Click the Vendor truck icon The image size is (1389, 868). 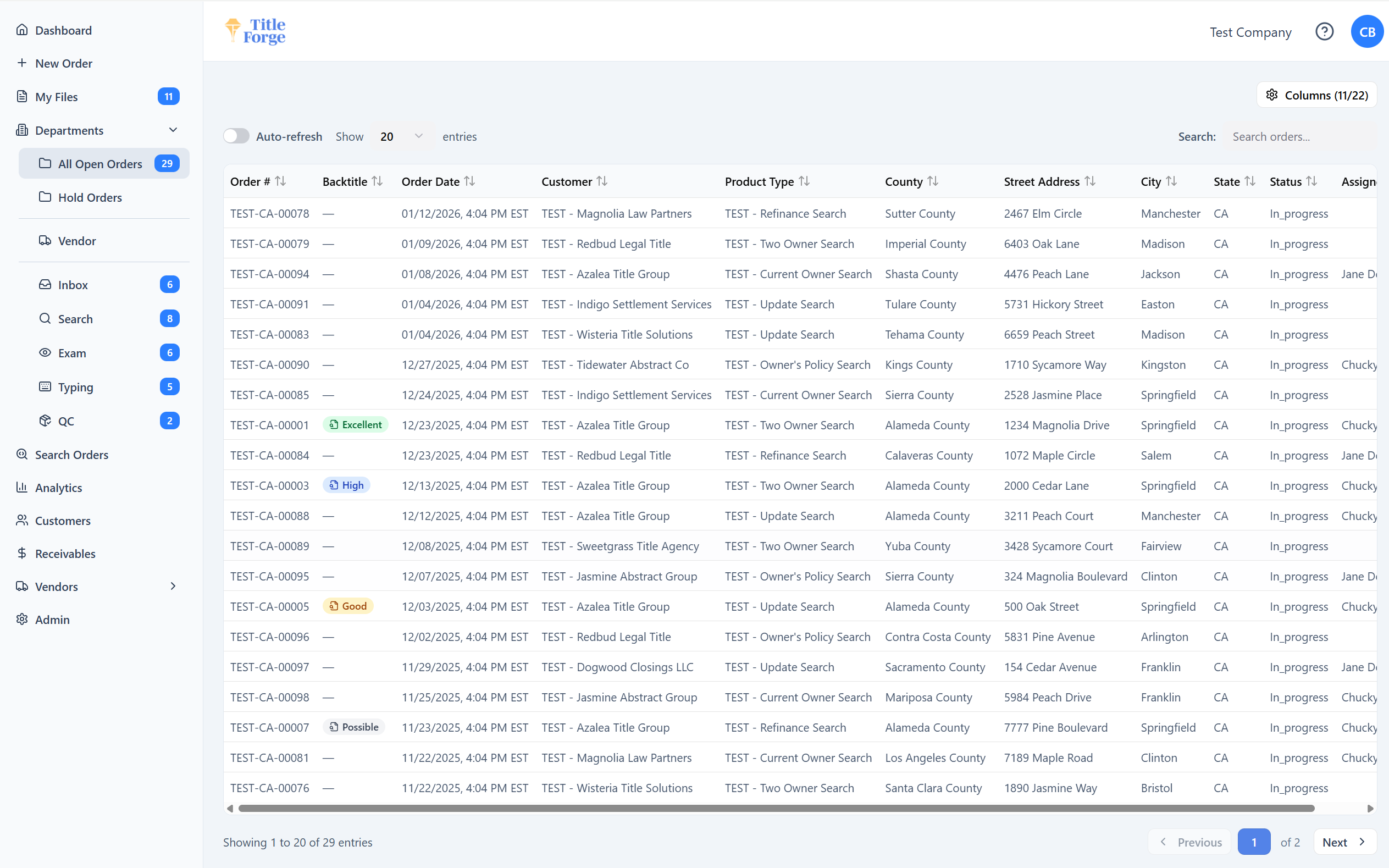coord(45,241)
